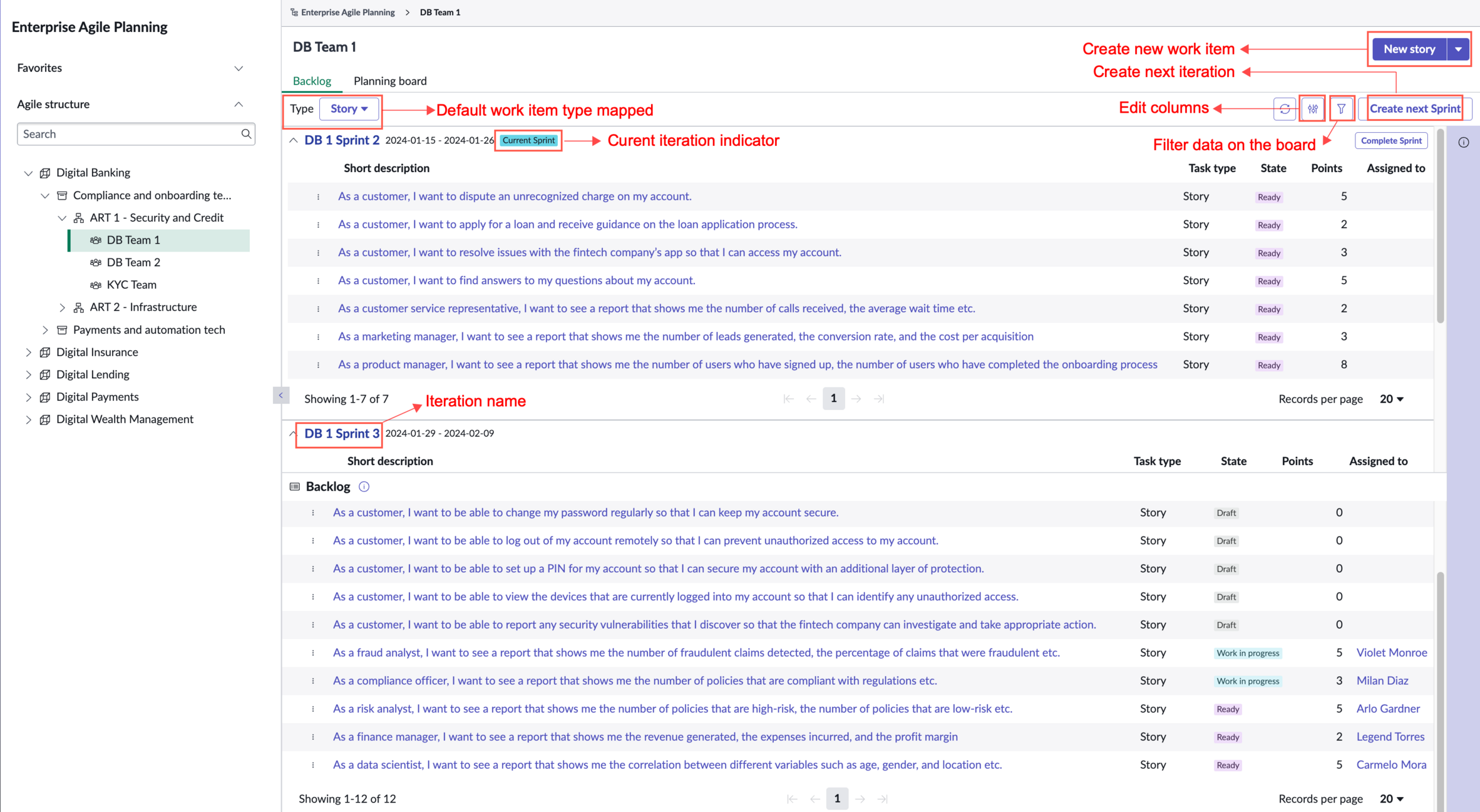
Task: Switch to the Planning board tab
Action: pos(390,81)
